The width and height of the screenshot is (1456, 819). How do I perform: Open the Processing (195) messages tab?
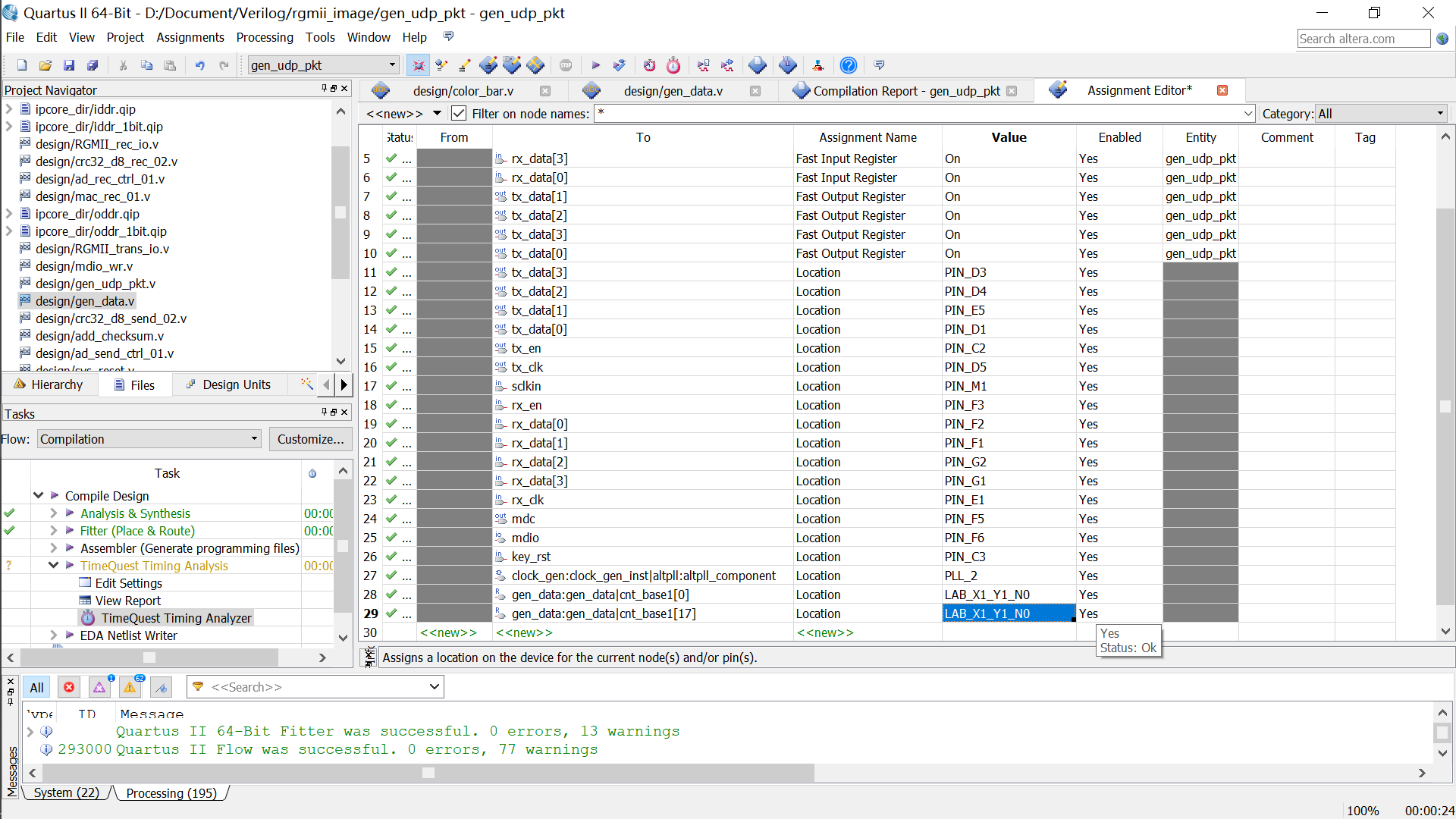(x=171, y=792)
